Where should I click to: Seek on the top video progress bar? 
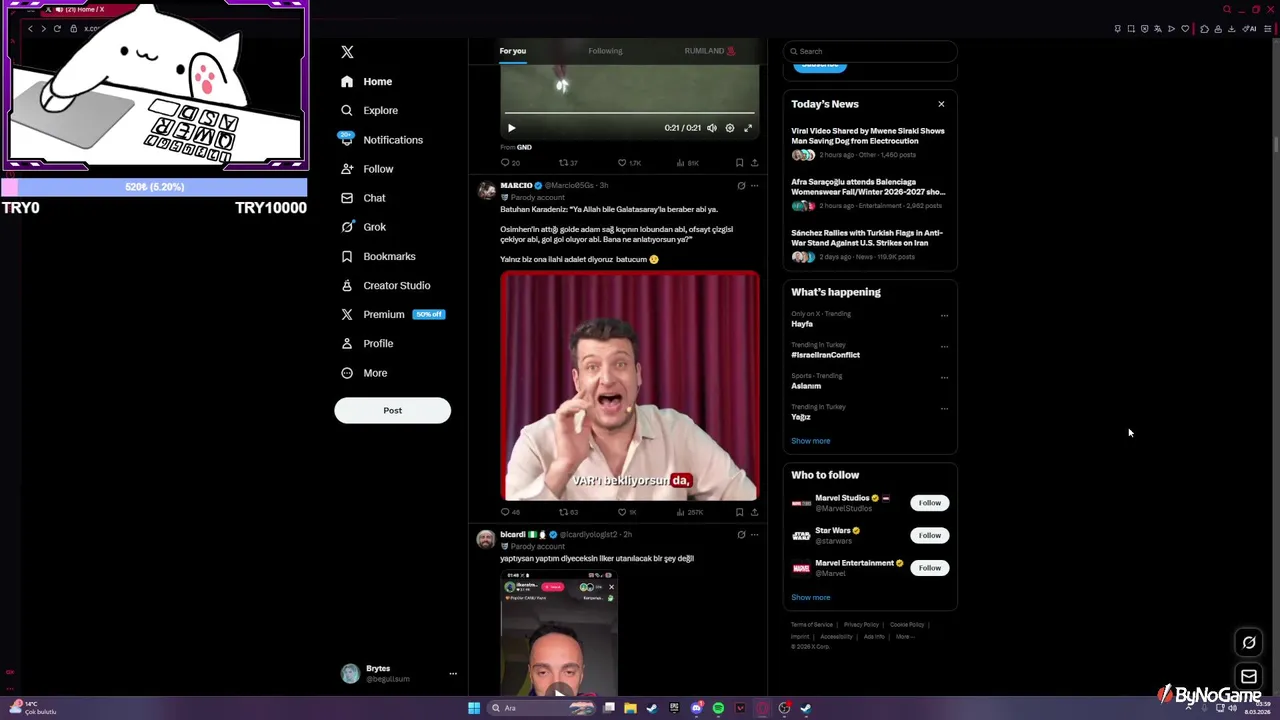629,113
